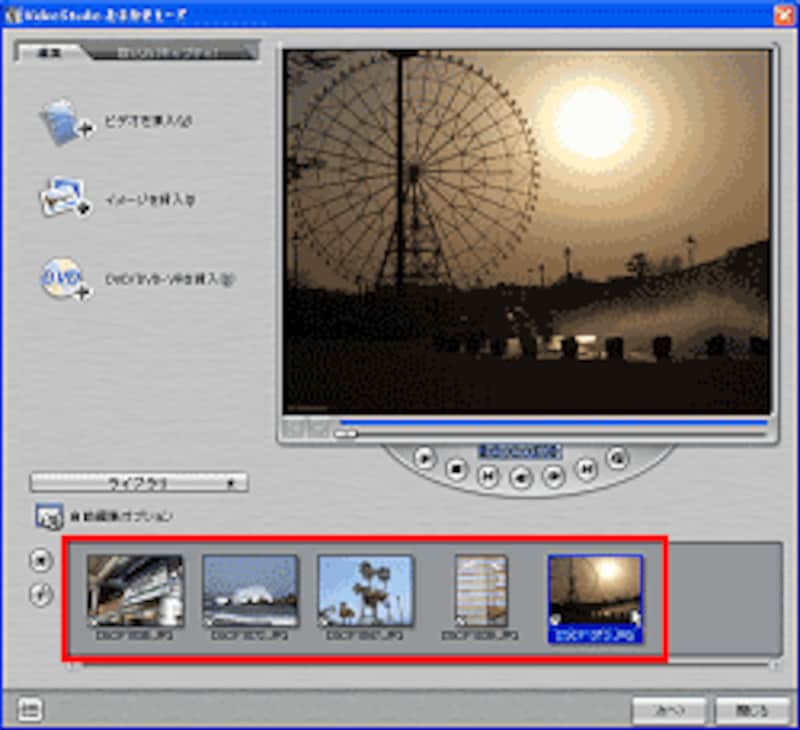Click the Next (次へ) button
The width and height of the screenshot is (800, 730).
coord(669,710)
